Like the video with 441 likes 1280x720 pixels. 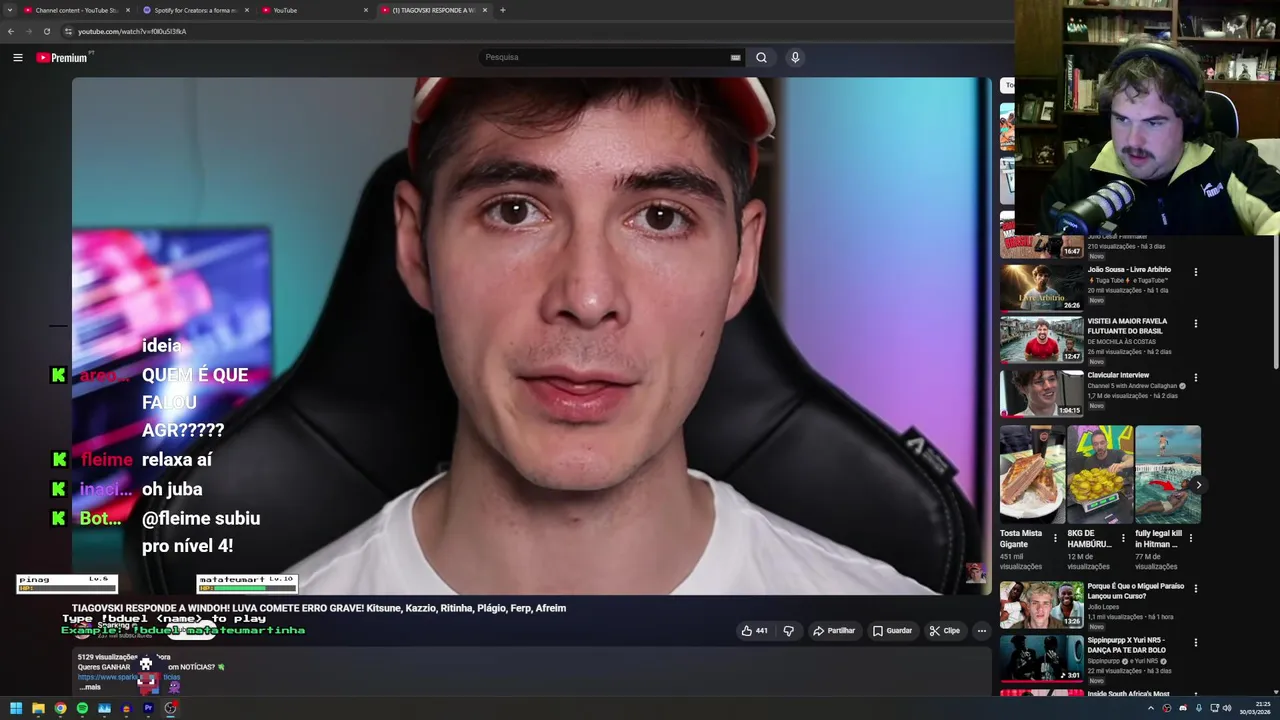coord(754,631)
